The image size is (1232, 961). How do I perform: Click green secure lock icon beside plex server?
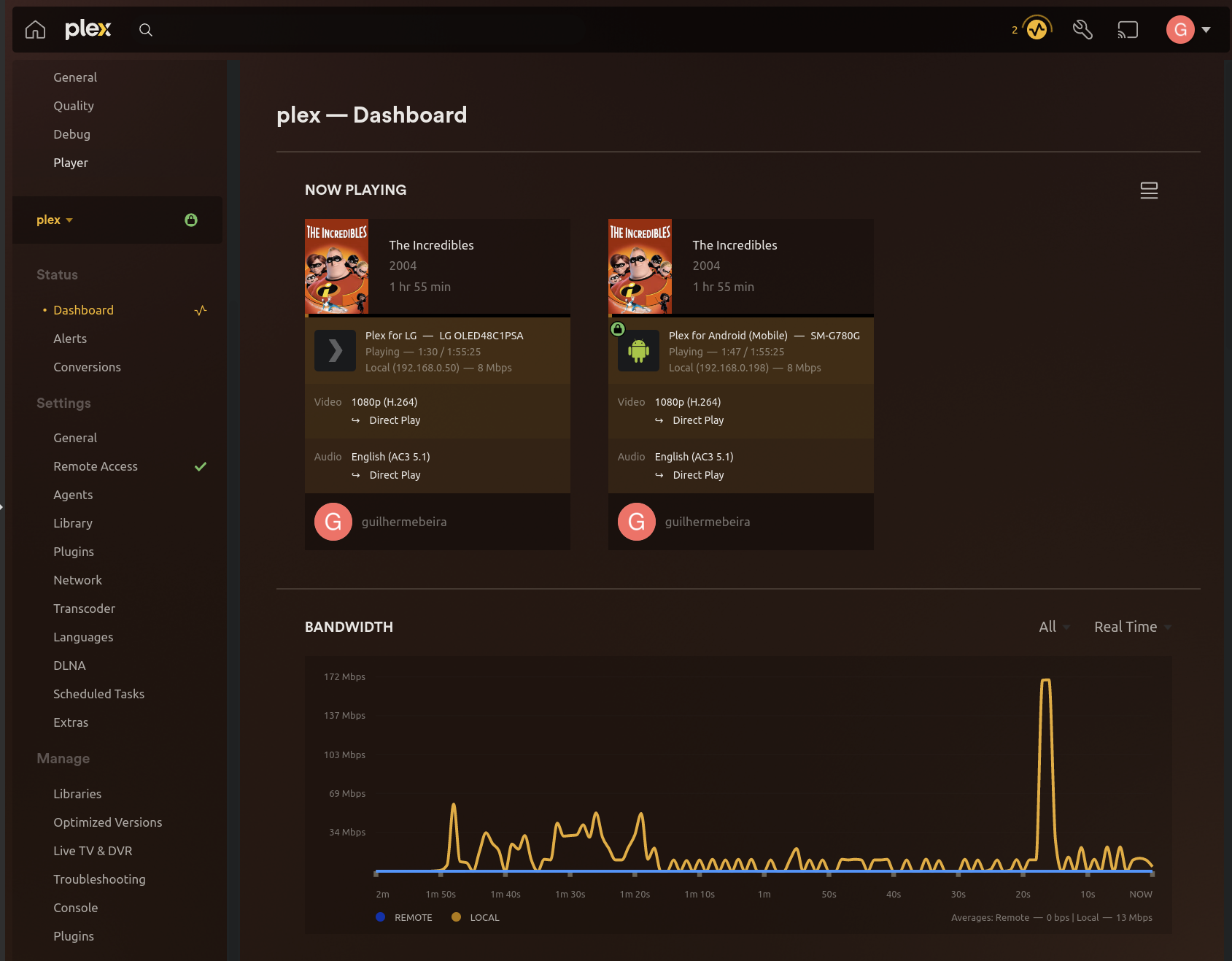click(x=191, y=220)
